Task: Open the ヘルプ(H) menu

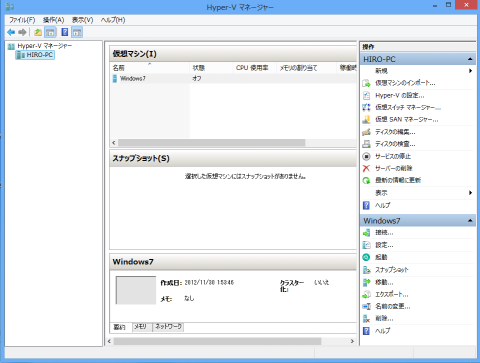Action: pos(113,20)
